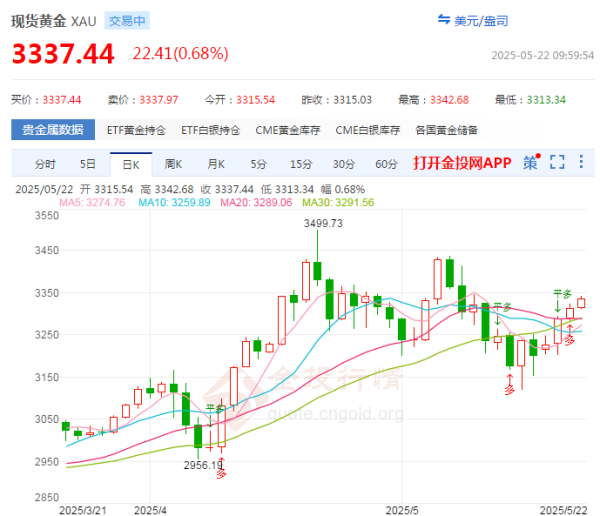The width and height of the screenshot is (600, 516).
Task: Click the MA5: 3274.76 legend
Action: (x=92, y=202)
